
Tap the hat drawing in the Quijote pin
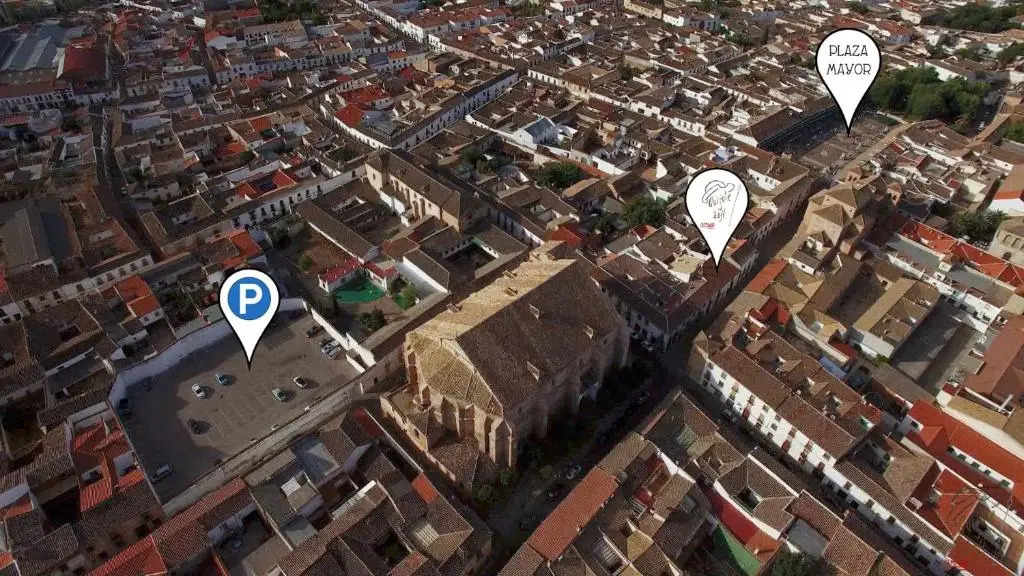pos(716,190)
